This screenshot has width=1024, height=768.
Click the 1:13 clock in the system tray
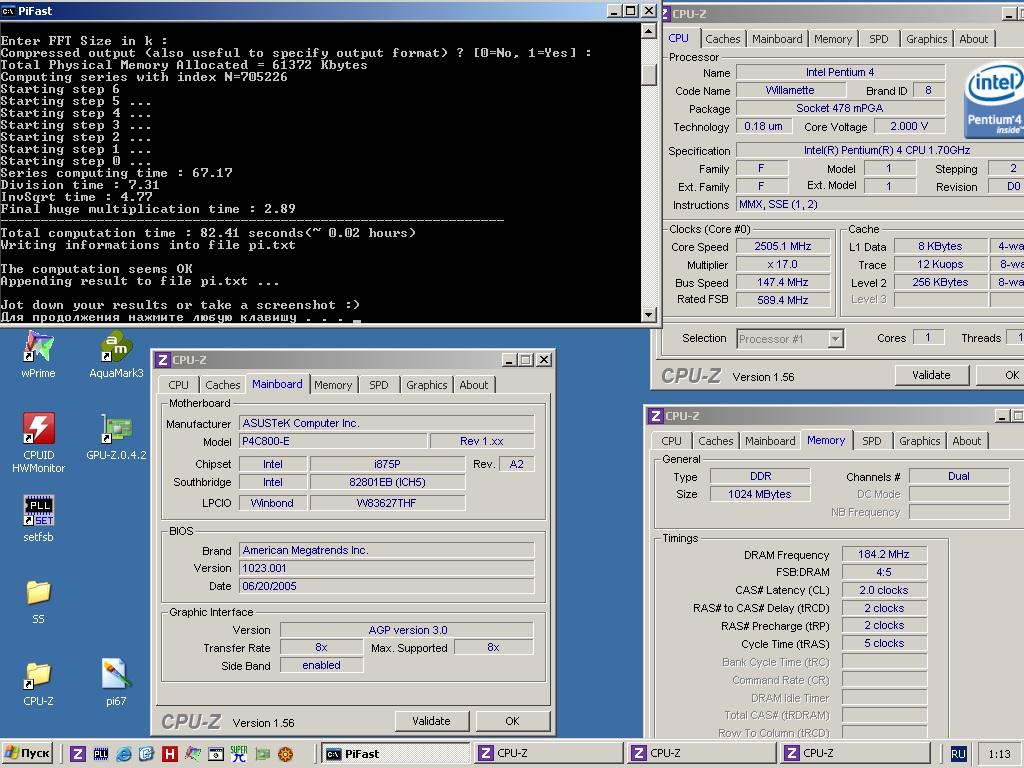tap(999, 754)
